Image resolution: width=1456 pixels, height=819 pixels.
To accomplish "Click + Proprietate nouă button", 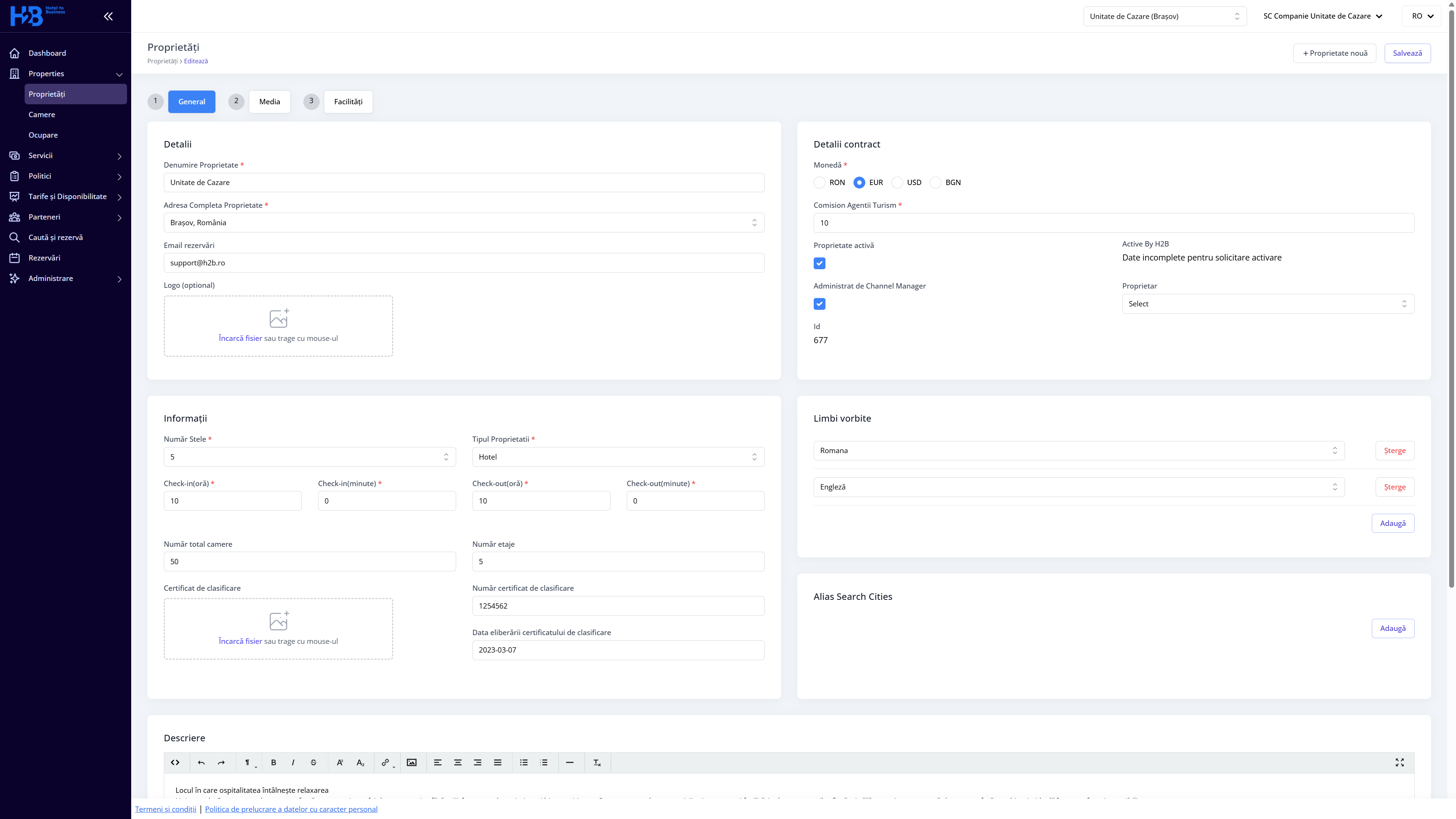I will (1335, 53).
